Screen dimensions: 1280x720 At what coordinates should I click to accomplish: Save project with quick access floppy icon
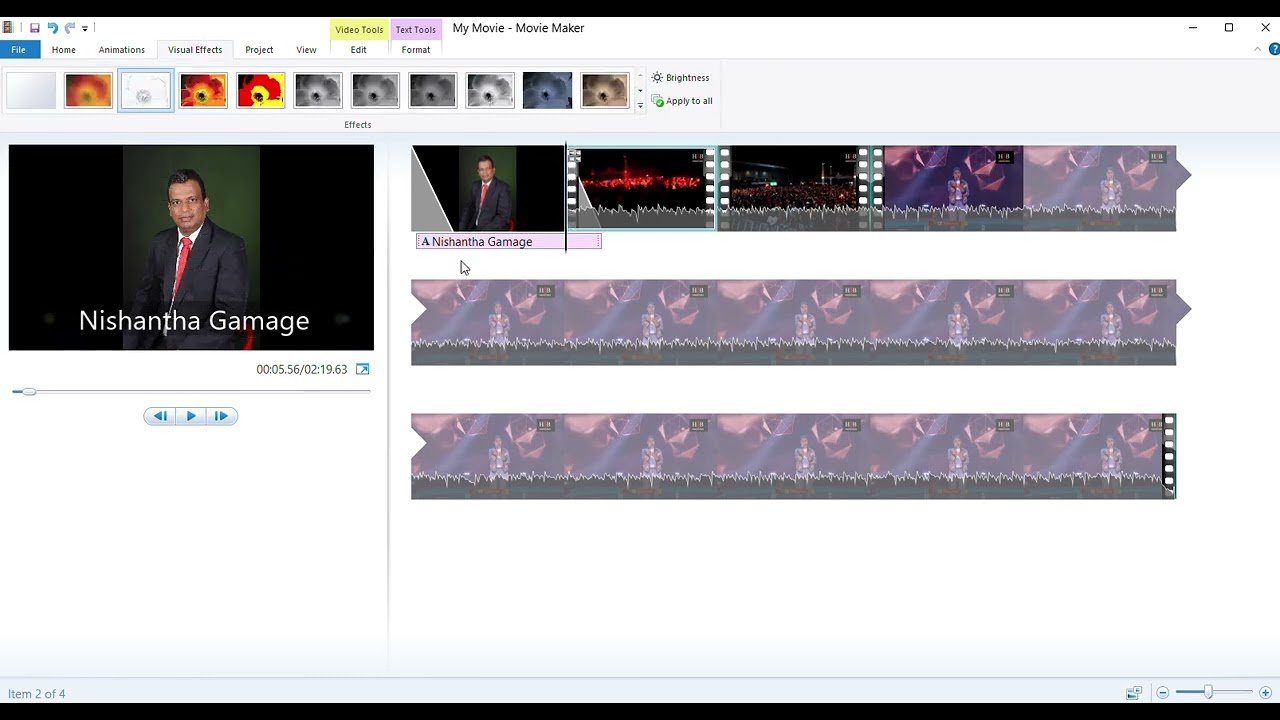coord(35,28)
